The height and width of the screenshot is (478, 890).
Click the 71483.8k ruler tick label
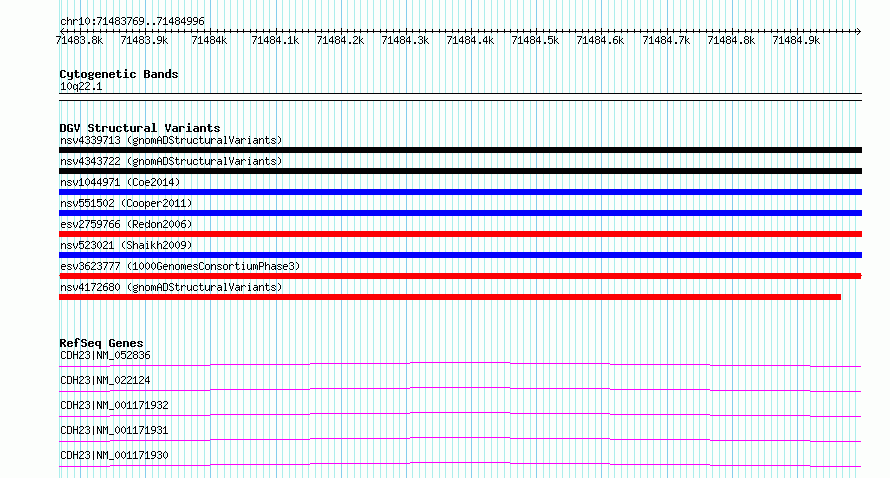[x=79, y=40]
